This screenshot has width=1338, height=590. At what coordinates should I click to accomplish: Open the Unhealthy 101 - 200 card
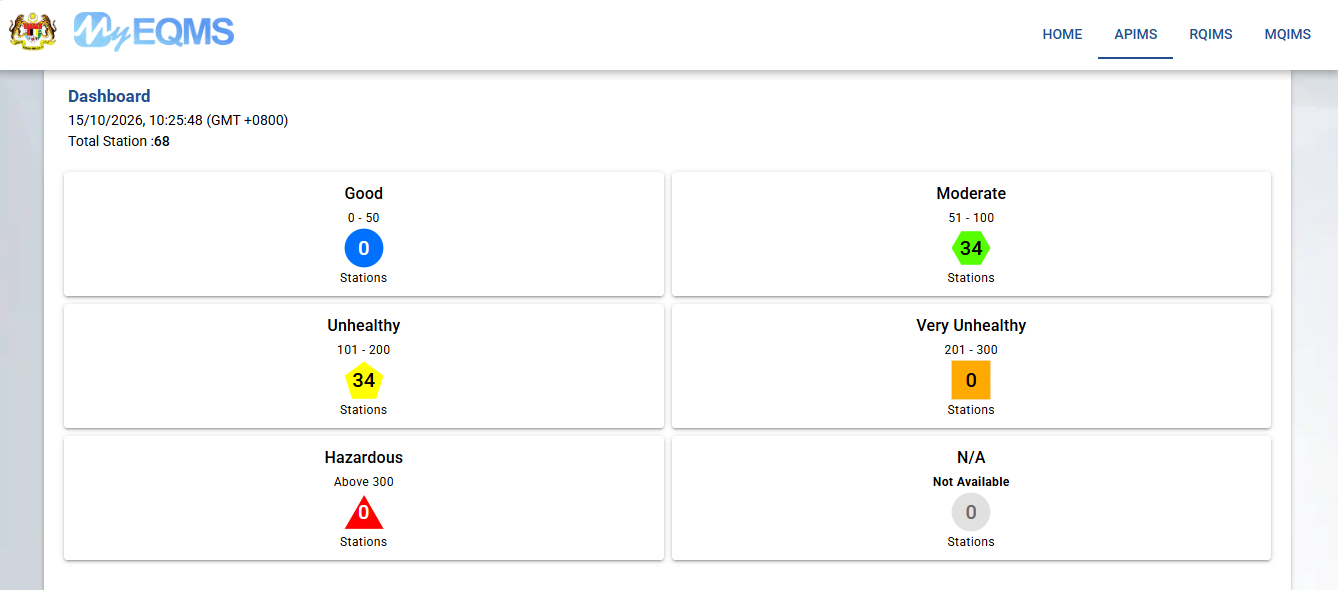point(364,366)
